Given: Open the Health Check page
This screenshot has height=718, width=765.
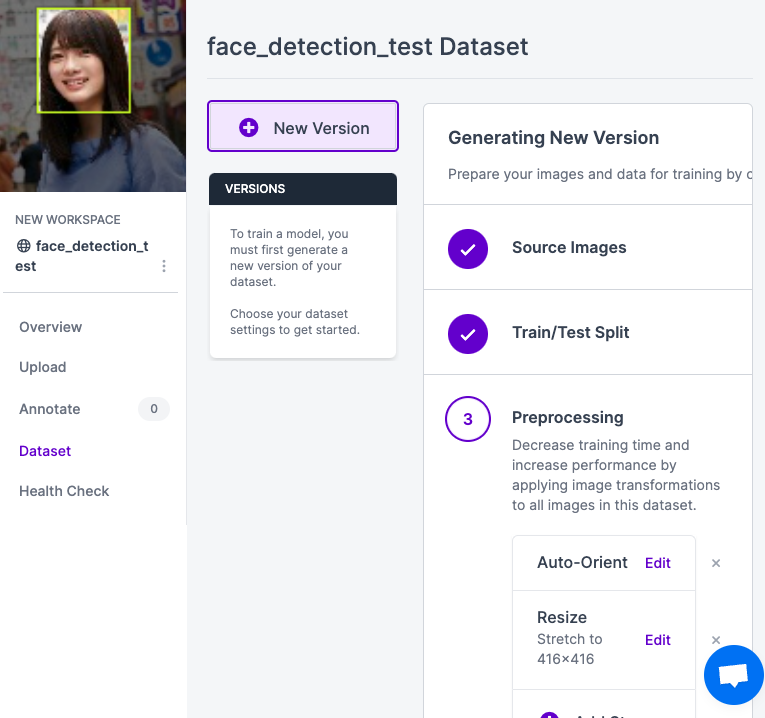Looking at the screenshot, I should click(x=64, y=491).
